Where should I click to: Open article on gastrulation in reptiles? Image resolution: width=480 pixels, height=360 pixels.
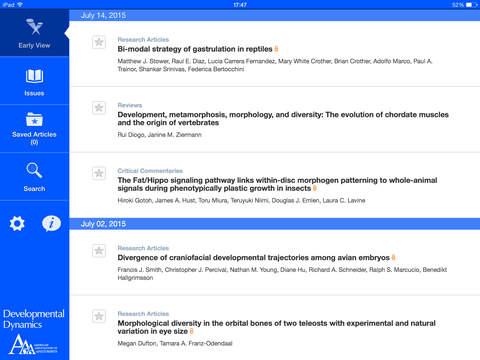[x=195, y=49]
